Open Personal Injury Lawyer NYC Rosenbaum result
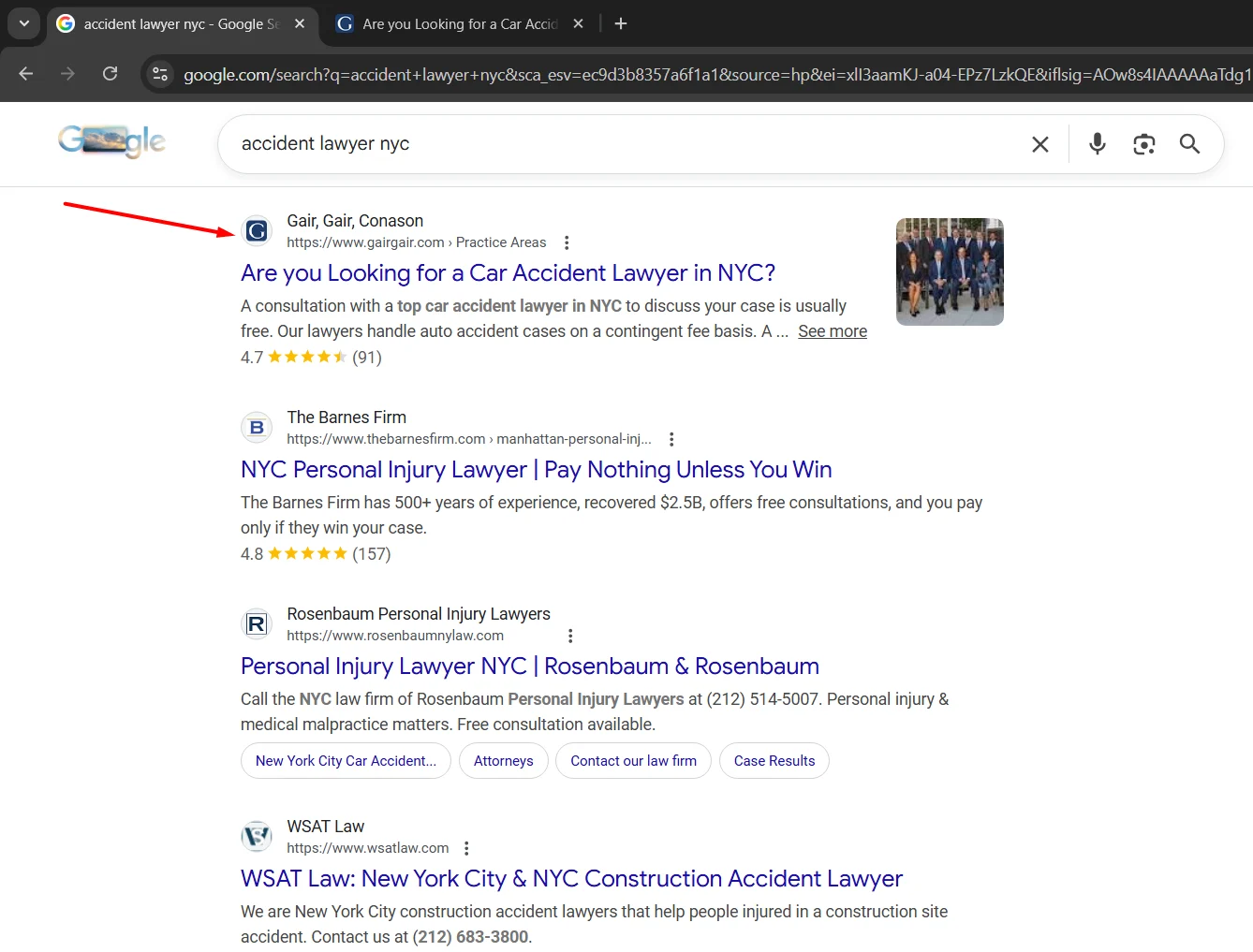The width and height of the screenshot is (1253, 952). point(530,666)
